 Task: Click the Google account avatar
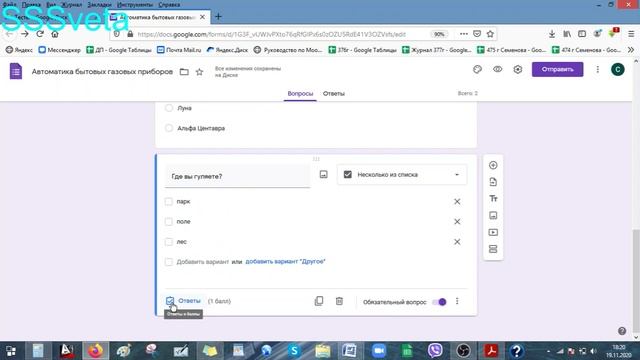(x=618, y=69)
